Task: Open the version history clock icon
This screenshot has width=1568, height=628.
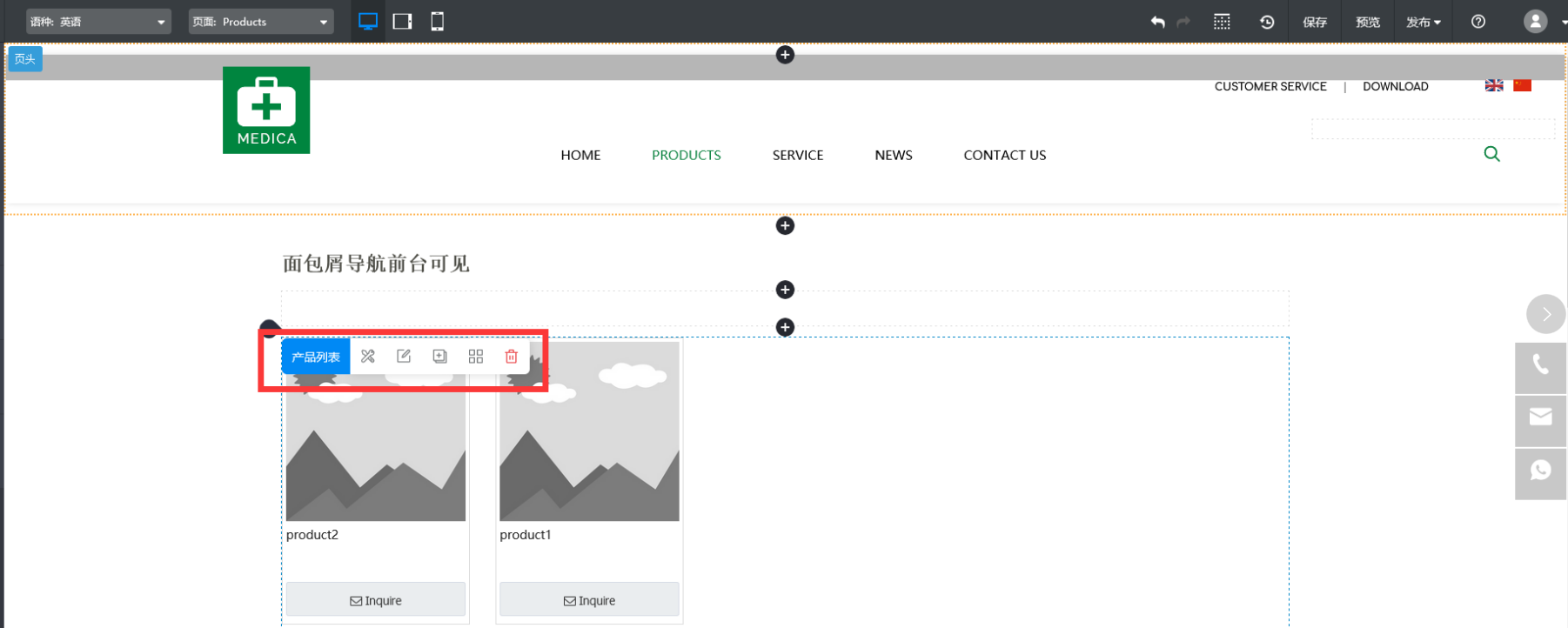Action: pyautogui.click(x=1267, y=22)
